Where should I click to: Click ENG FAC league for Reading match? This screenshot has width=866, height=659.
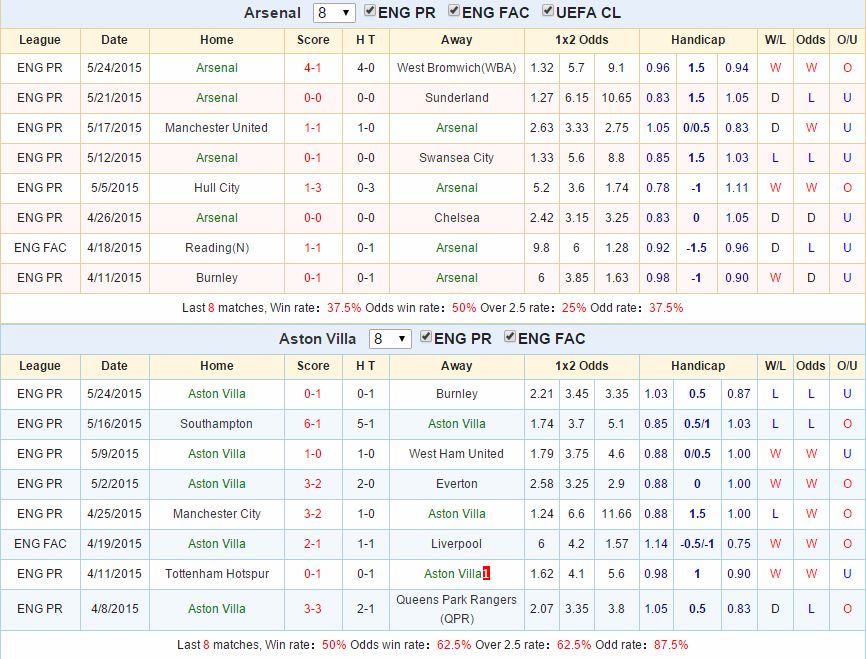tap(40, 248)
